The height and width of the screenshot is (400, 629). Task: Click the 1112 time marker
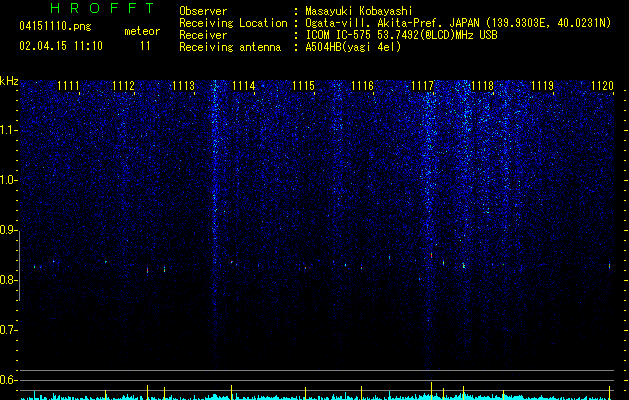(x=123, y=86)
